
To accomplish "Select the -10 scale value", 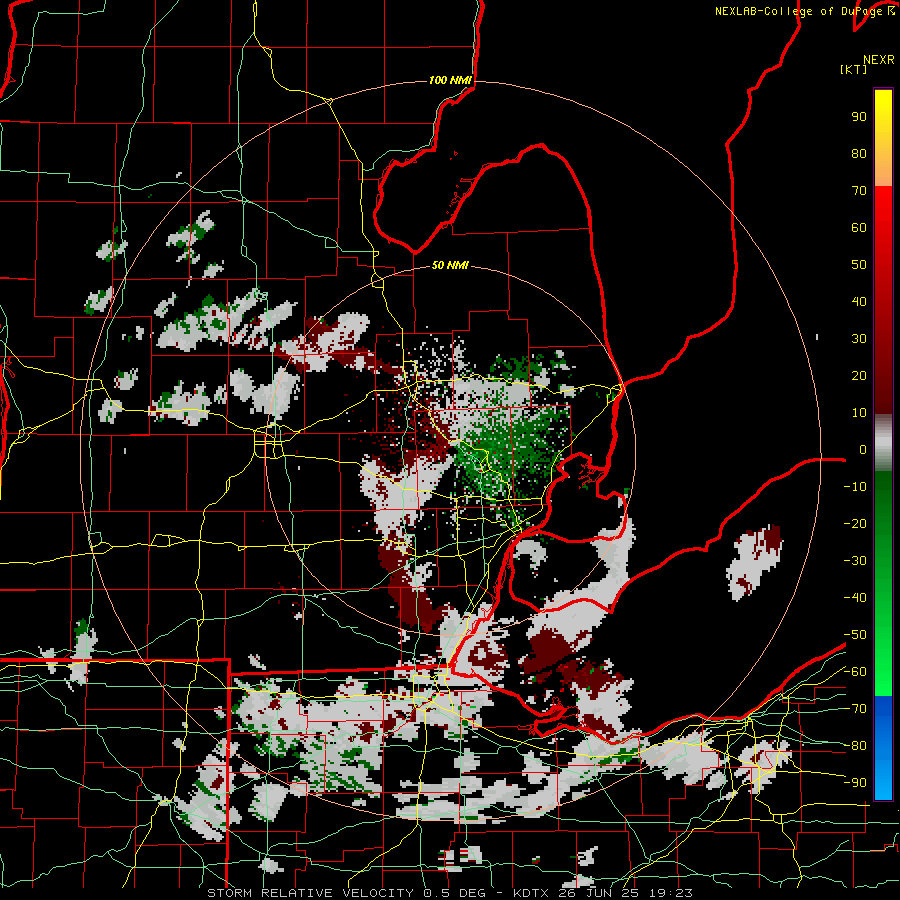I will point(855,487).
